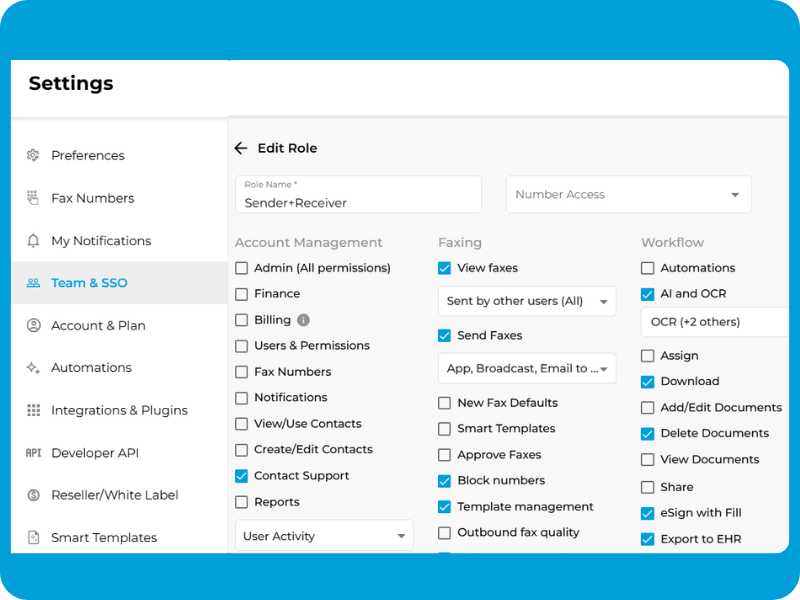The width and height of the screenshot is (800, 600).
Task: Open the User Activity dropdown
Action: click(x=323, y=535)
